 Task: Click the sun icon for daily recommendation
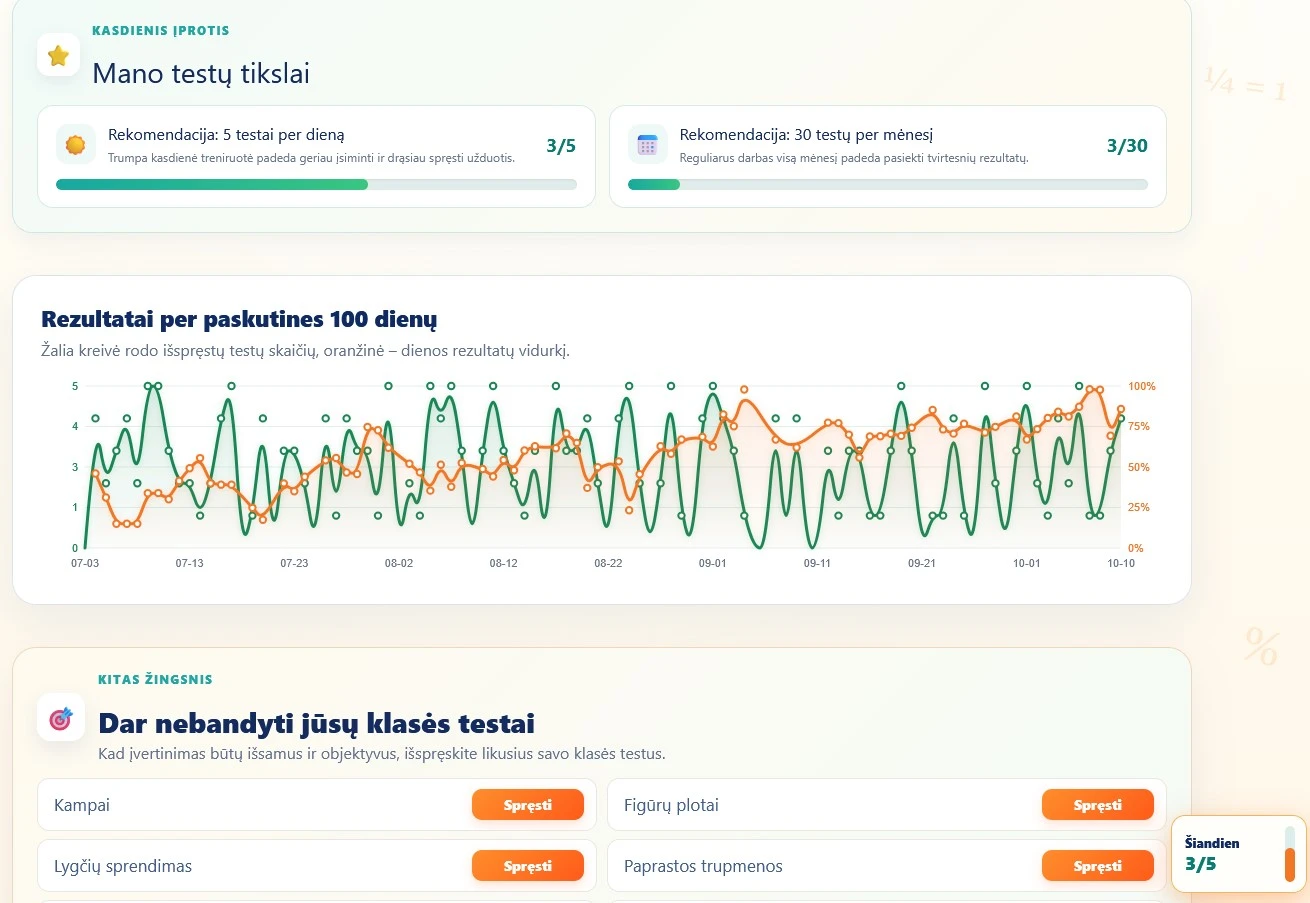[75, 145]
